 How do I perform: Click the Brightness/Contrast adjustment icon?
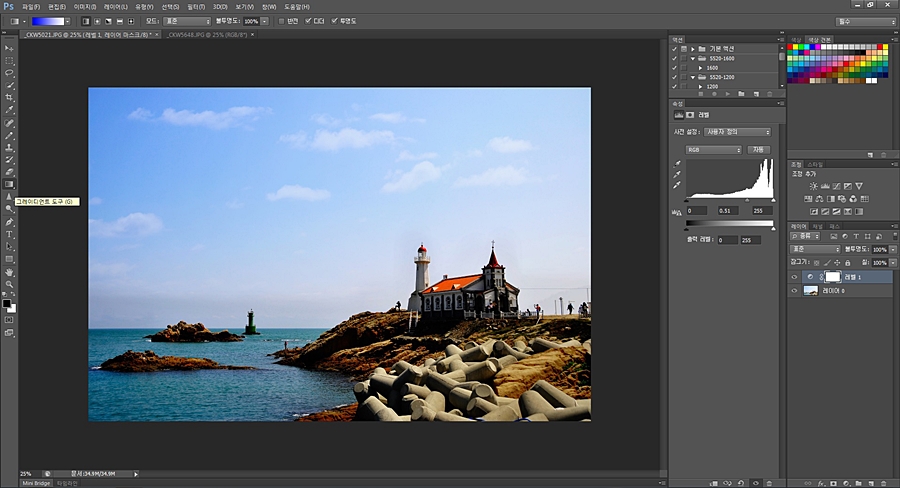pos(813,186)
